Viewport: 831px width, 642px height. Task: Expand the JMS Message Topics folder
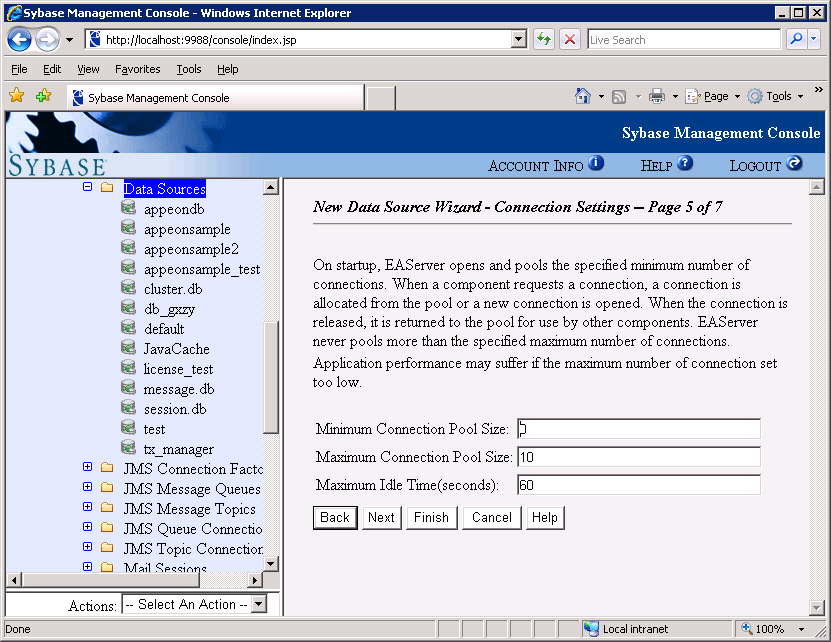point(87,507)
